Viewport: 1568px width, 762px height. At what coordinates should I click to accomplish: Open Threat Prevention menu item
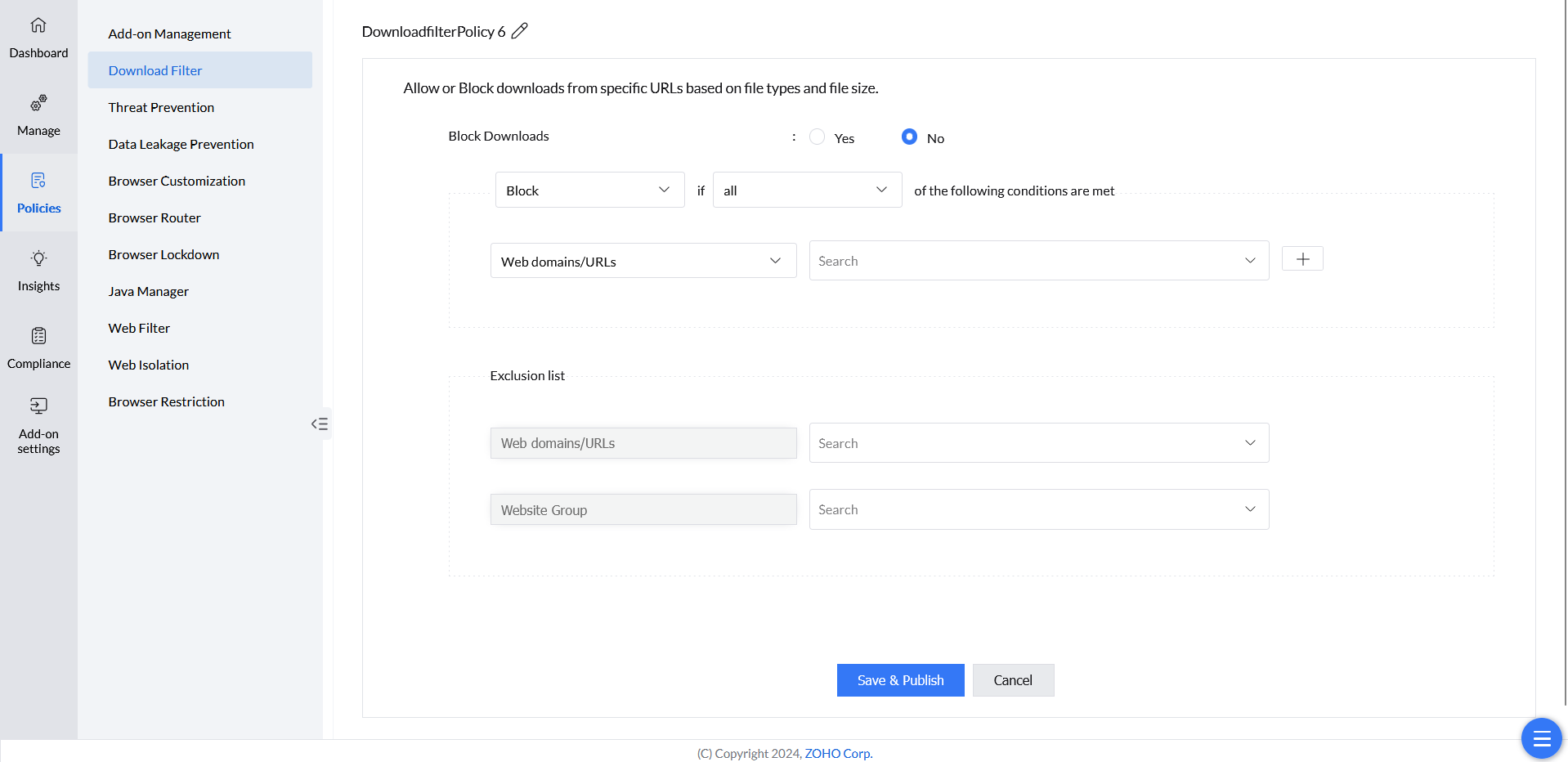(161, 107)
